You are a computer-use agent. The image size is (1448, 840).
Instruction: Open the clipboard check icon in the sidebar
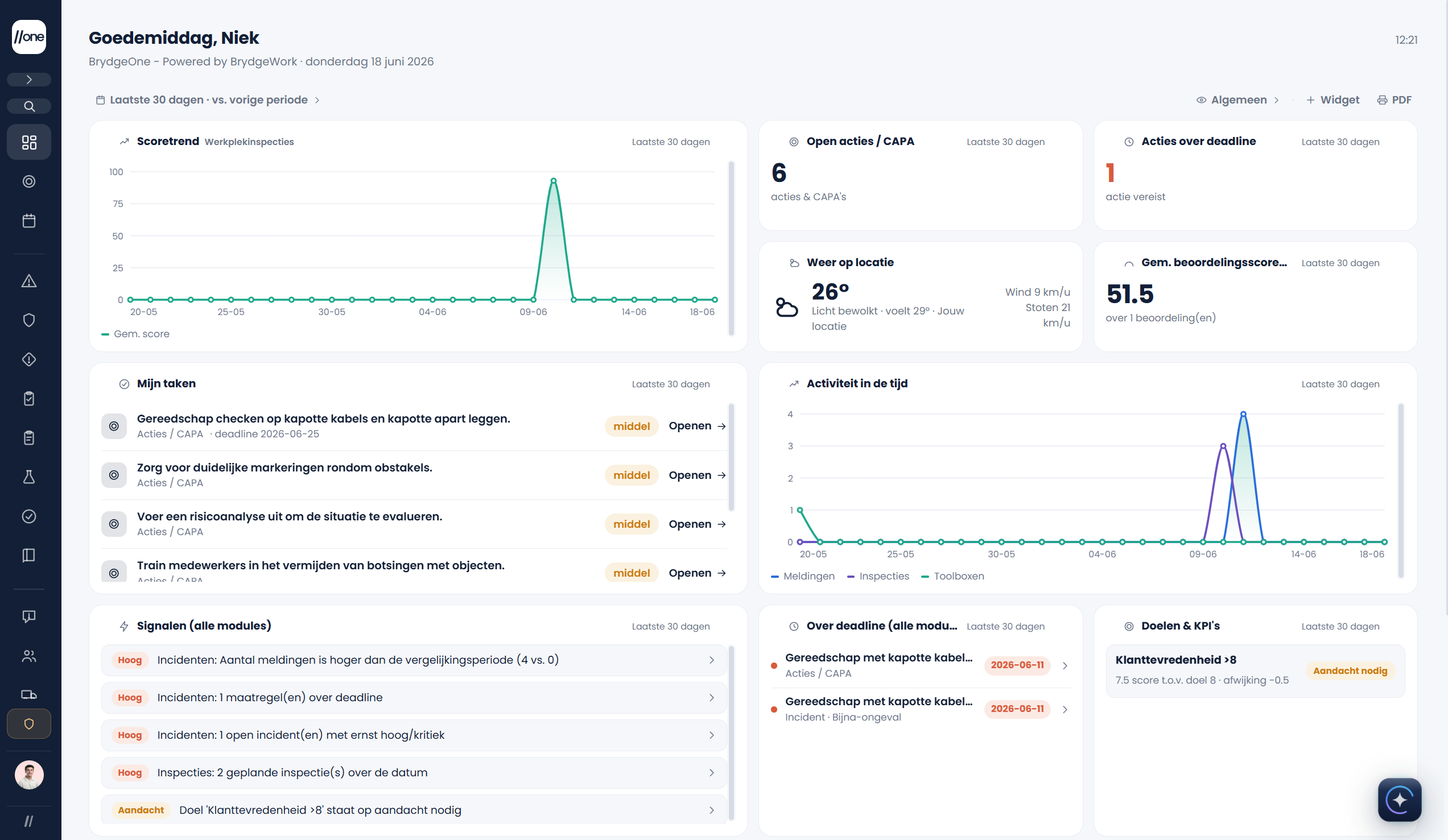point(28,399)
